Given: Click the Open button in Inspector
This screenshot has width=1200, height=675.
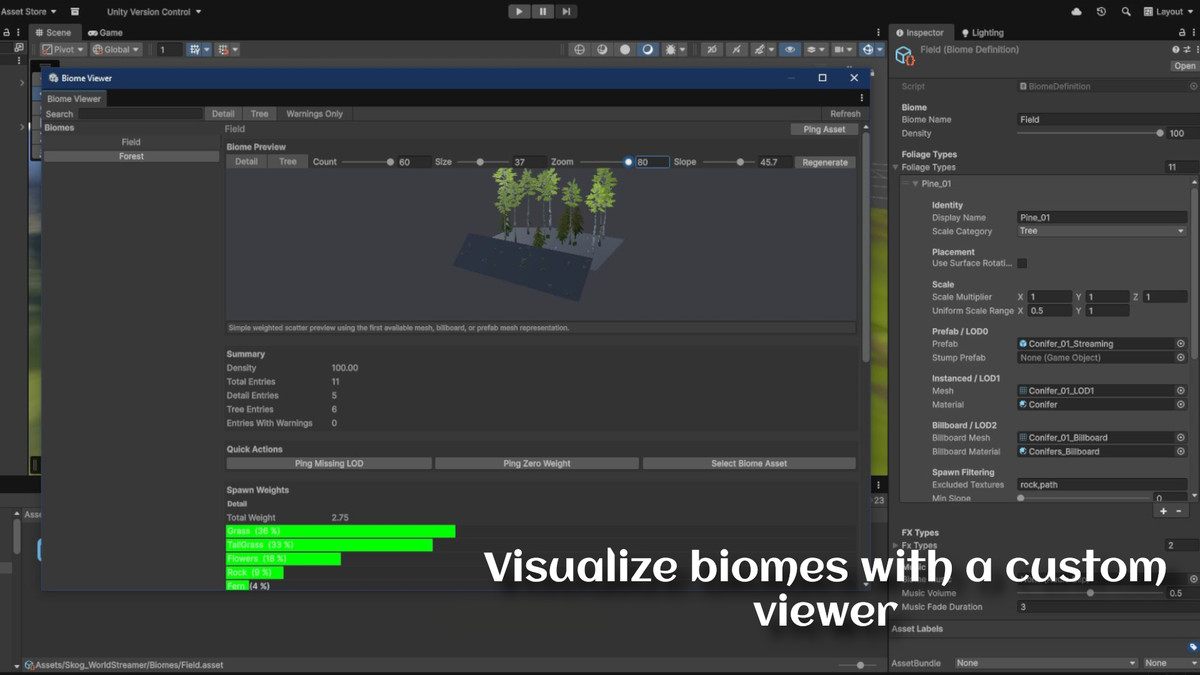Looking at the screenshot, I should click(1184, 66).
